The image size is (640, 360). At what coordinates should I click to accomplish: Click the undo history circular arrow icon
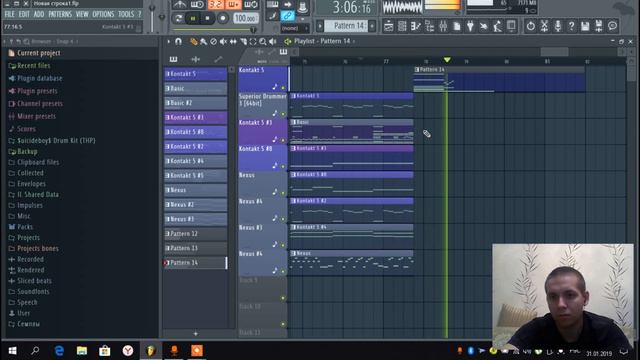pyautogui.click(x=530, y=27)
